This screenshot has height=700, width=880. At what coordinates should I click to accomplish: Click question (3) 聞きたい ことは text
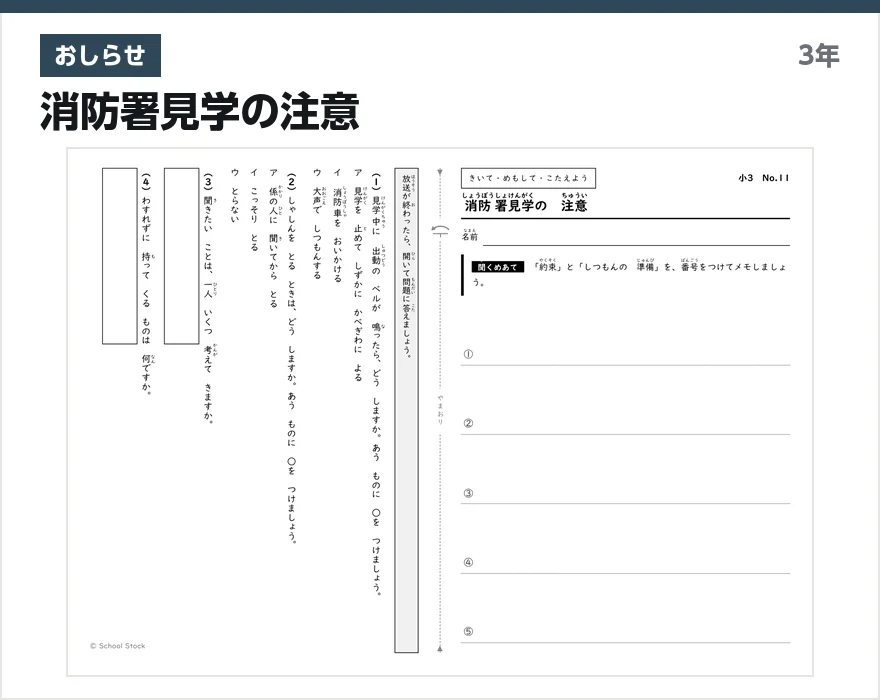point(208,299)
